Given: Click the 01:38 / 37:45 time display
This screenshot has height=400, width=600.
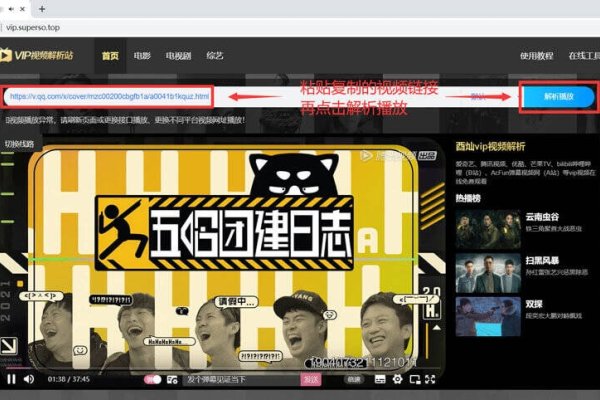Looking at the screenshot, I should coord(68,379).
